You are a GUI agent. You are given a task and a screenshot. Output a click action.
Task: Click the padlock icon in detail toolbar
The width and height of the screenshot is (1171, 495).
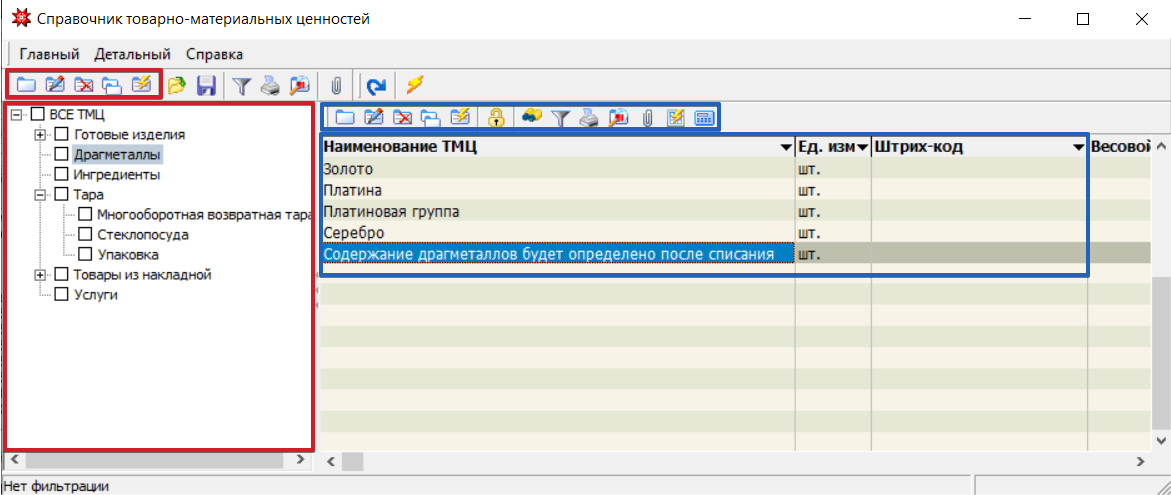[496, 118]
